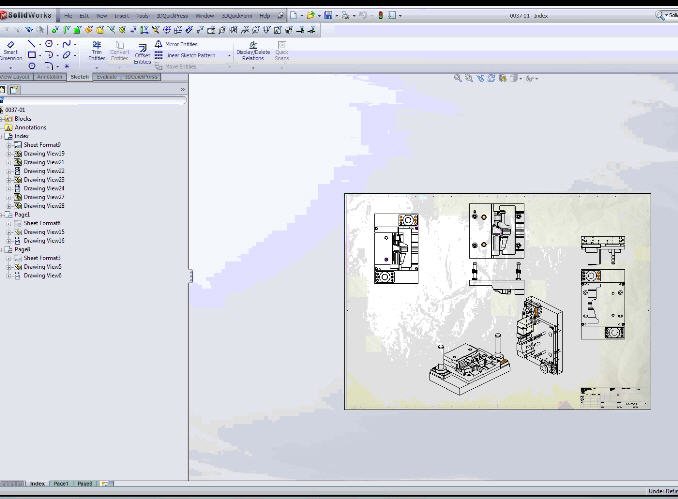This screenshot has height=499, width=678.
Task: Click the FeatureManager panel splitter handle
Action: [x=191, y=276]
